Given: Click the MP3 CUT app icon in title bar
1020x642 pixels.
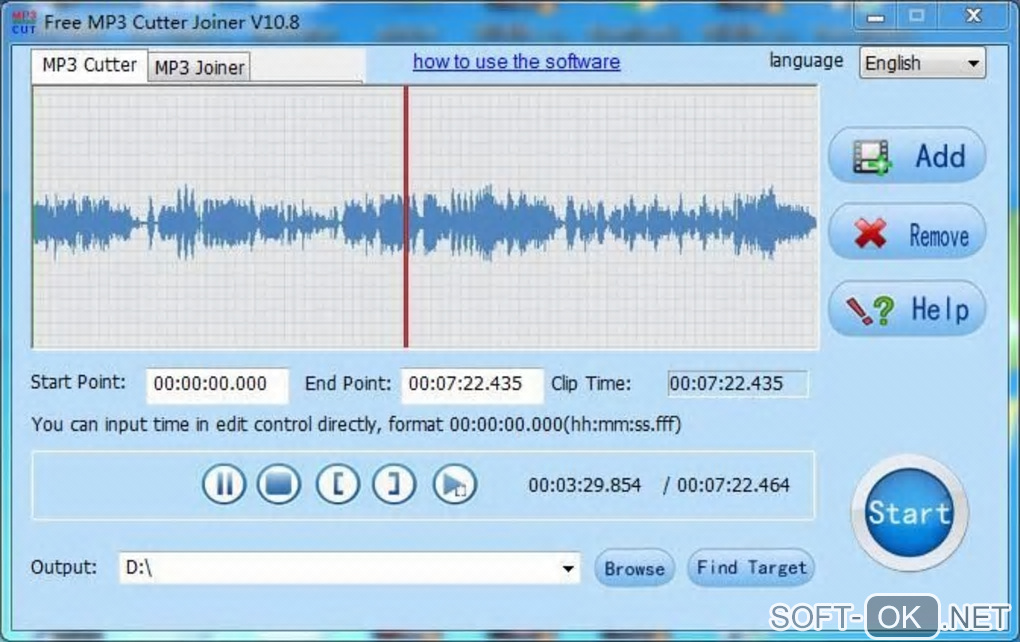Looking at the screenshot, I should click(24, 23).
